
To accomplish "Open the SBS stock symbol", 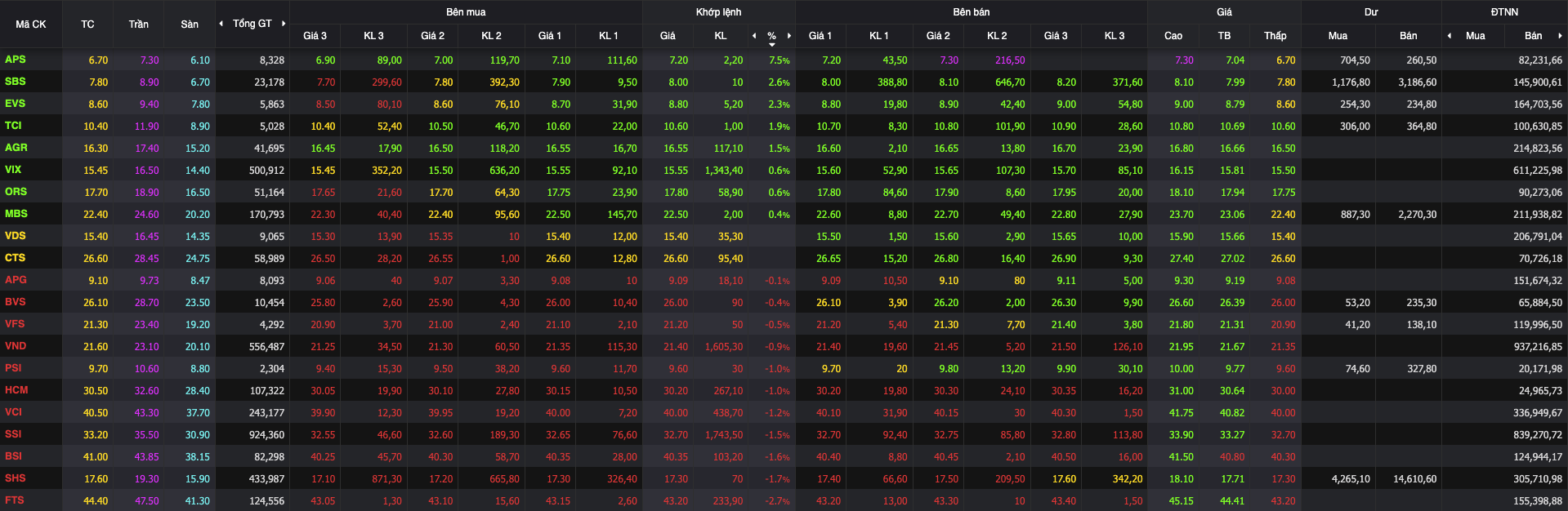I will (16, 82).
